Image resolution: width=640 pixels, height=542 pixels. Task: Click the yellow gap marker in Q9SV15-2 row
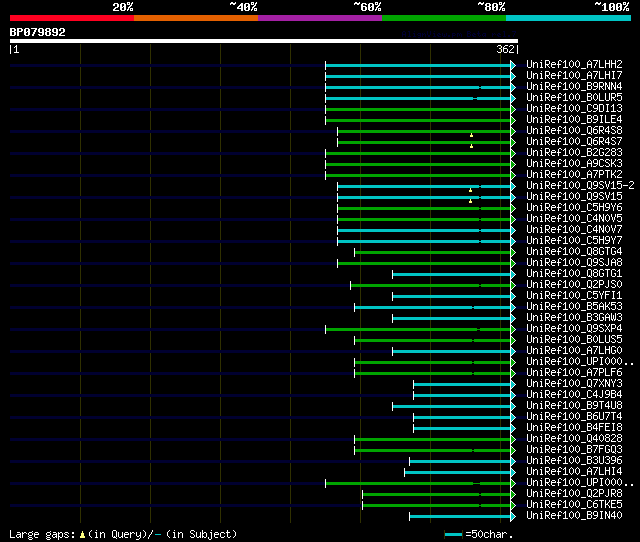tap(471, 190)
